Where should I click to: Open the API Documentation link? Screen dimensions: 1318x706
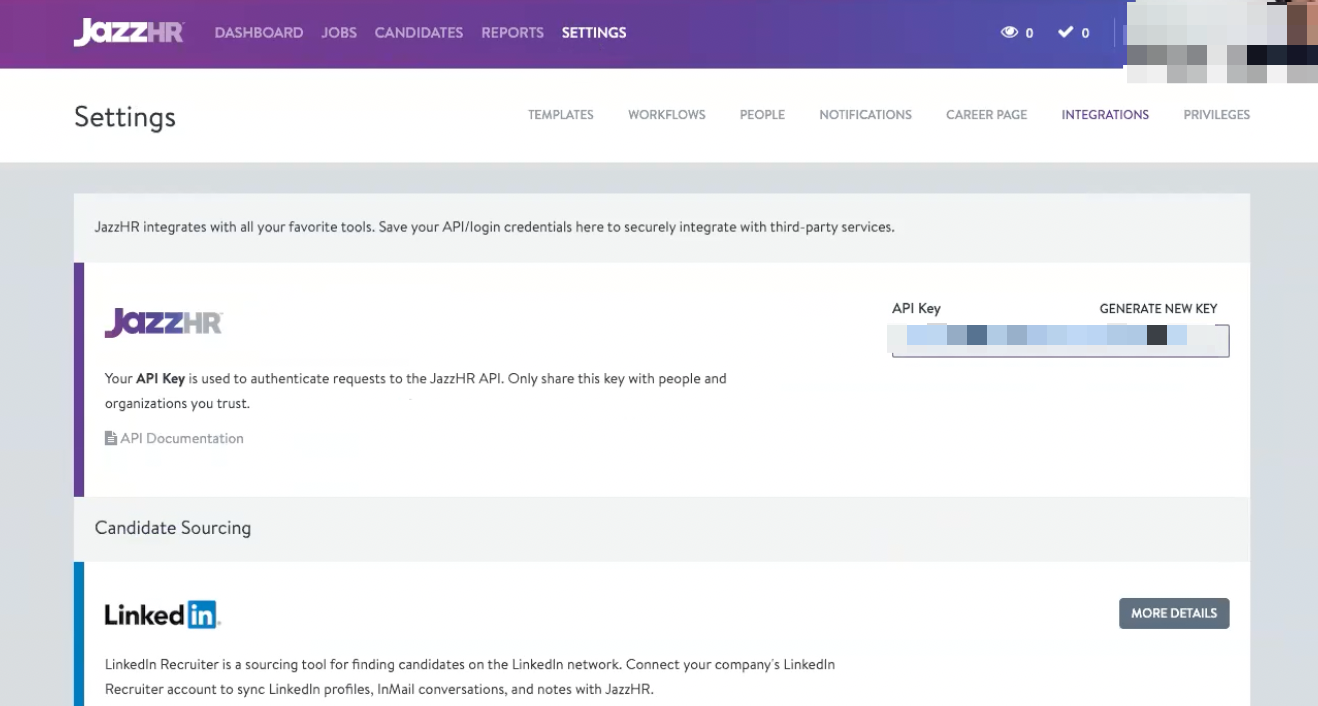(182, 438)
